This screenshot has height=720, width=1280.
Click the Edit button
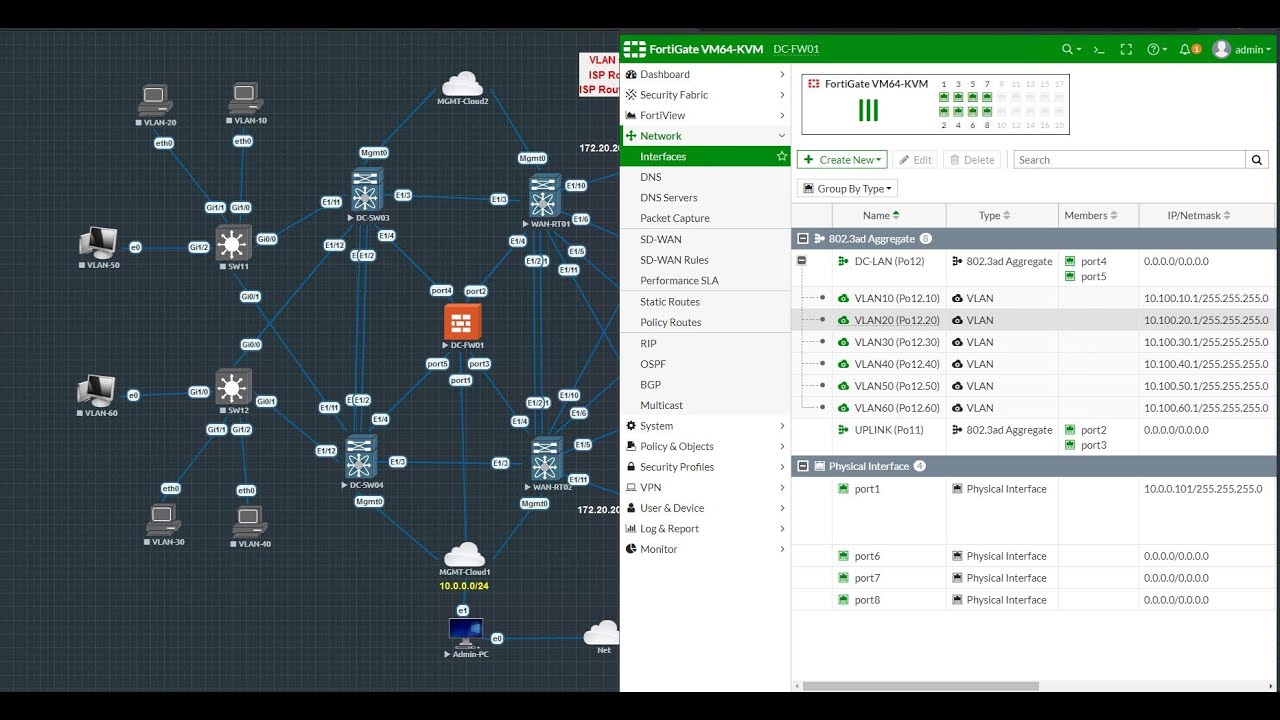click(915, 160)
